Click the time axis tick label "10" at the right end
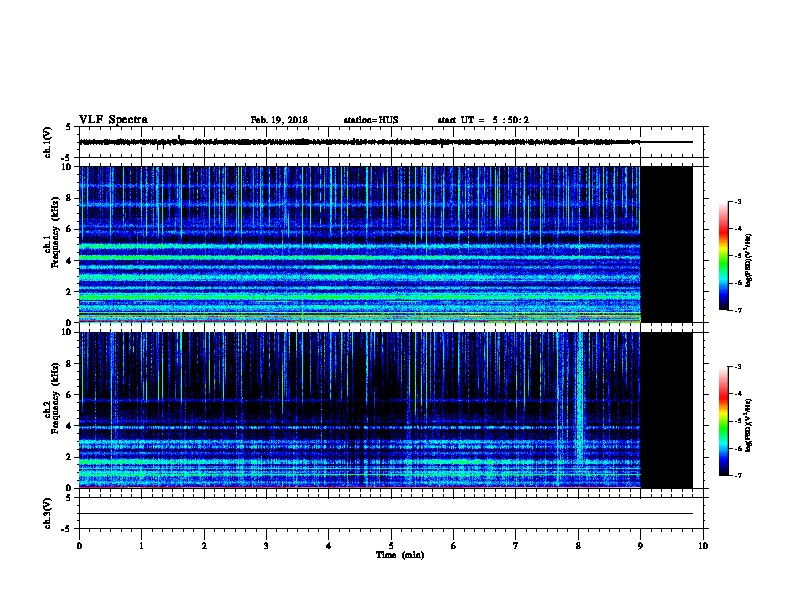Screen dimensions: 792x612 pos(703,546)
